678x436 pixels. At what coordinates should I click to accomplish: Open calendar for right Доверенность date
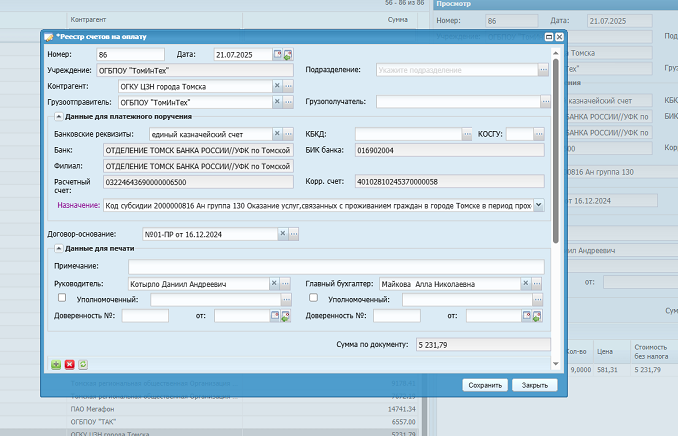[527, 316]
